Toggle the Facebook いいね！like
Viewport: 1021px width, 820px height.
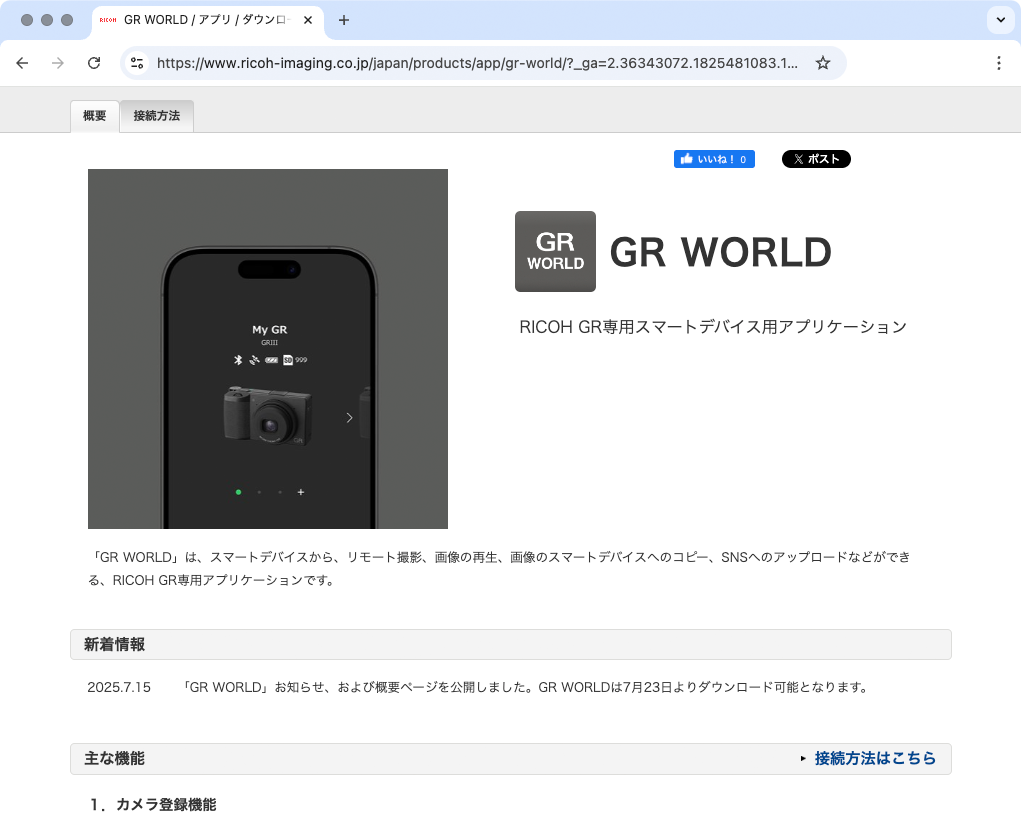pos(714,158)
